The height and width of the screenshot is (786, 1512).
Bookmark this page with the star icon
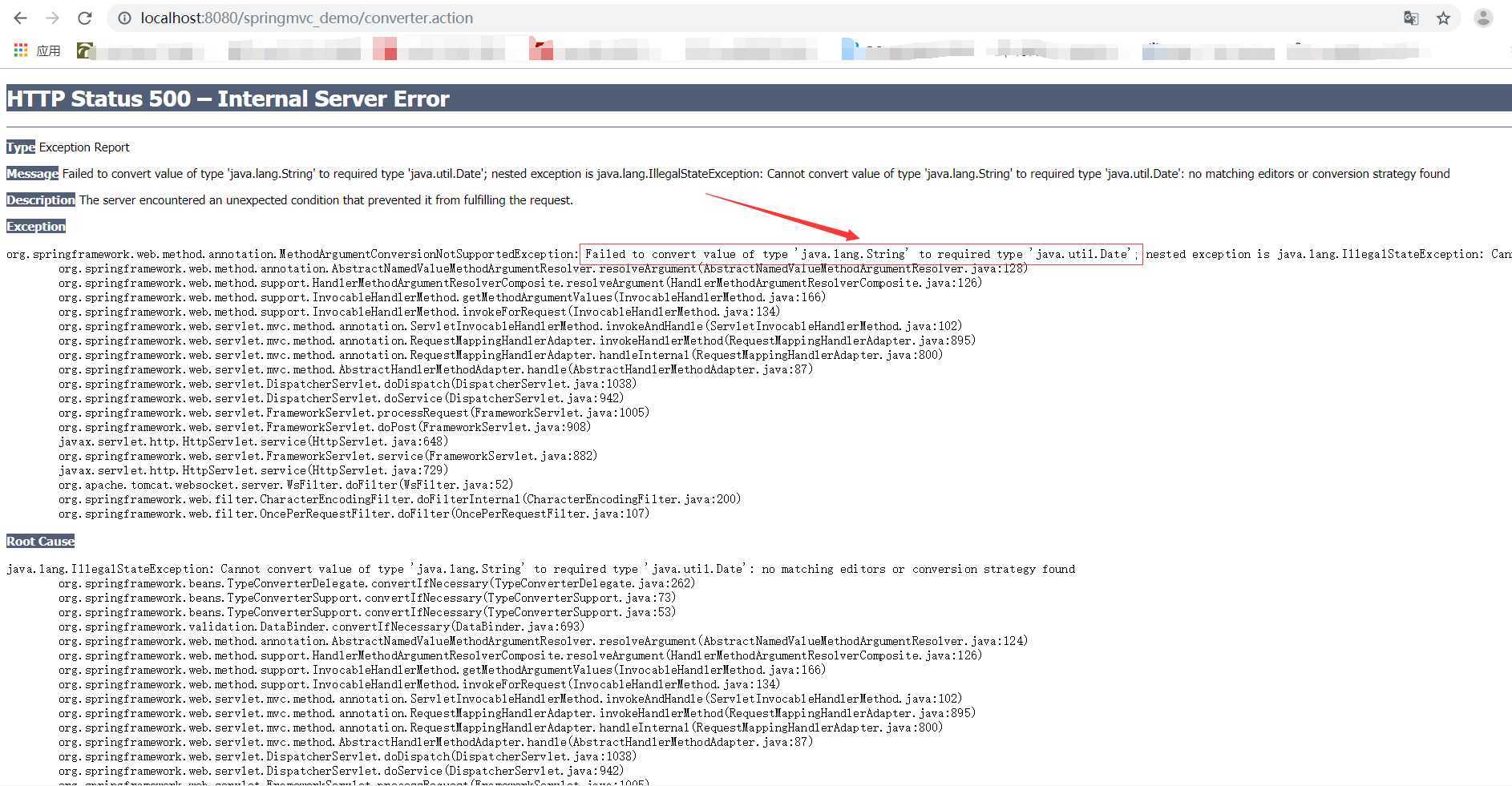(x=1443, y=18)
